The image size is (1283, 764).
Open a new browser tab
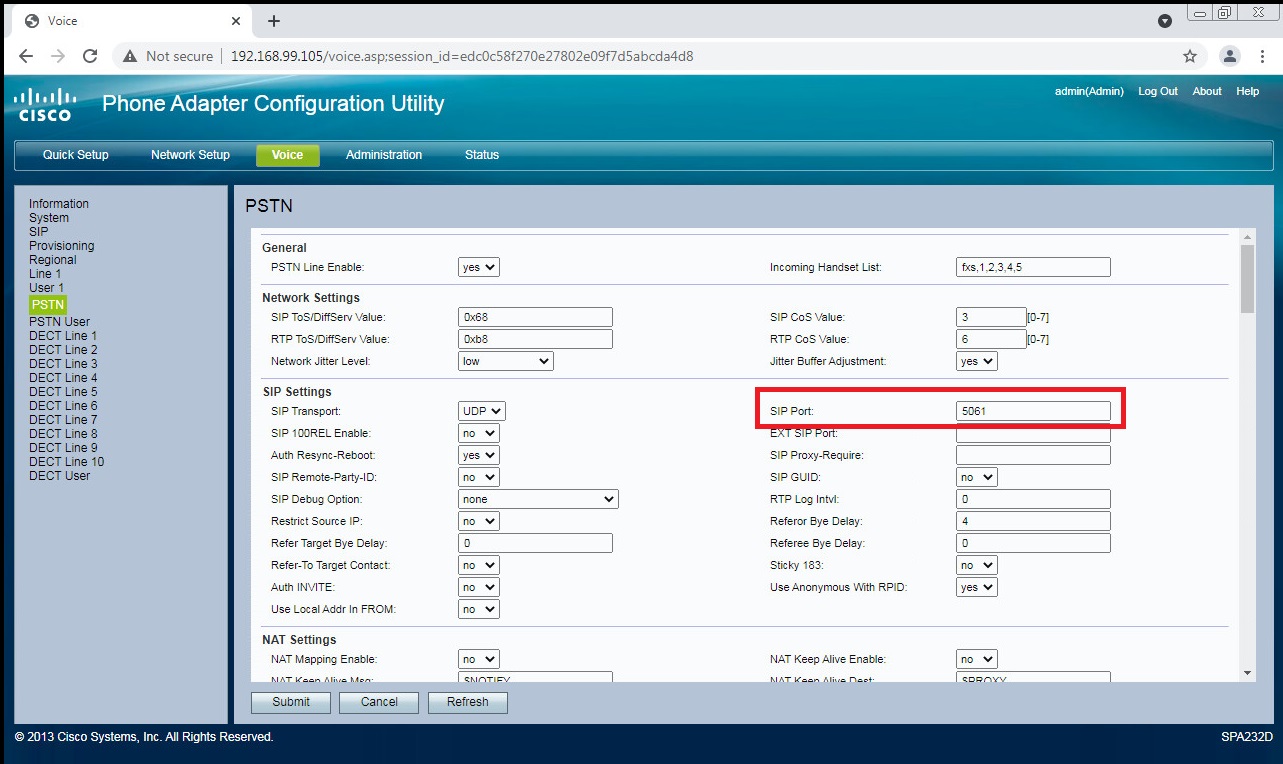pos(274,21)
